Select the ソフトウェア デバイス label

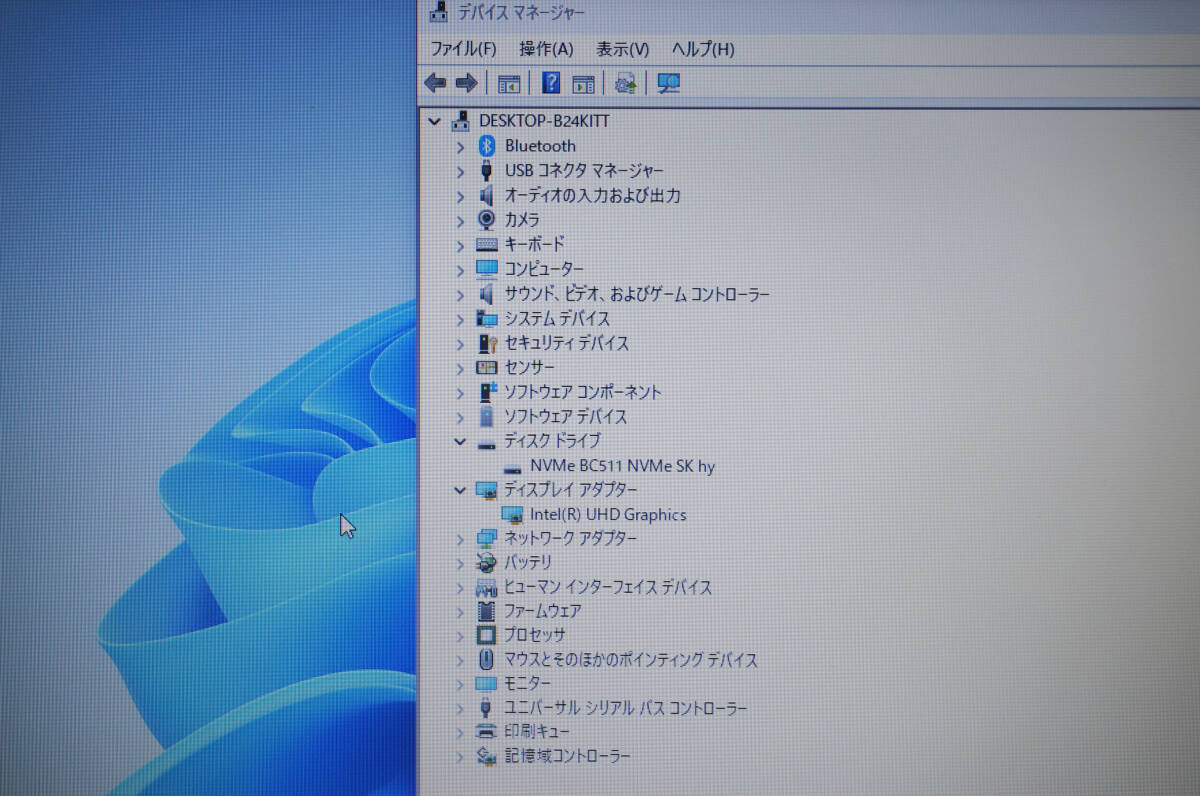tap(566, 417)
